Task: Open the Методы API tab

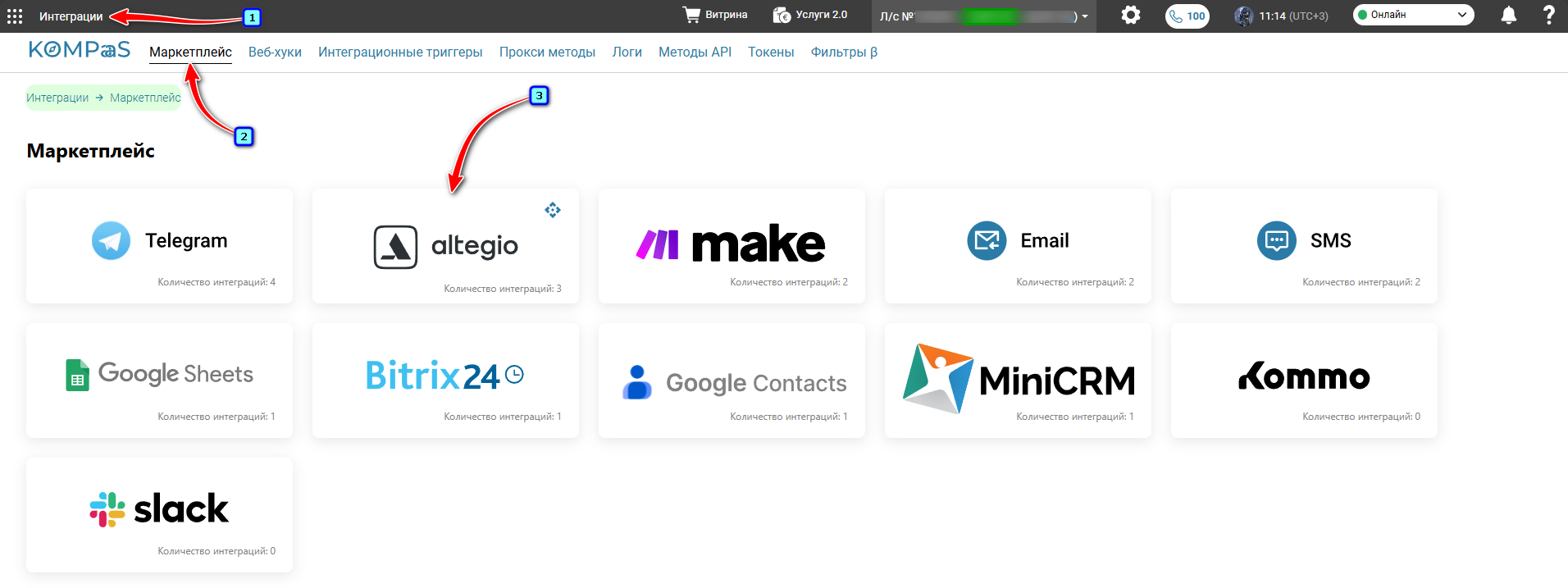Action: (695, 52)
